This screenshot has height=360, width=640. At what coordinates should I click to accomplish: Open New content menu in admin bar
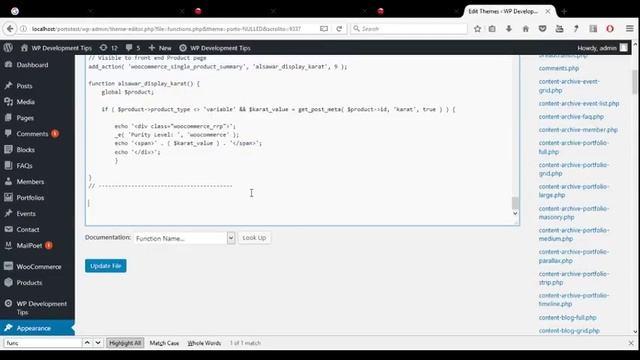point(160,48)
